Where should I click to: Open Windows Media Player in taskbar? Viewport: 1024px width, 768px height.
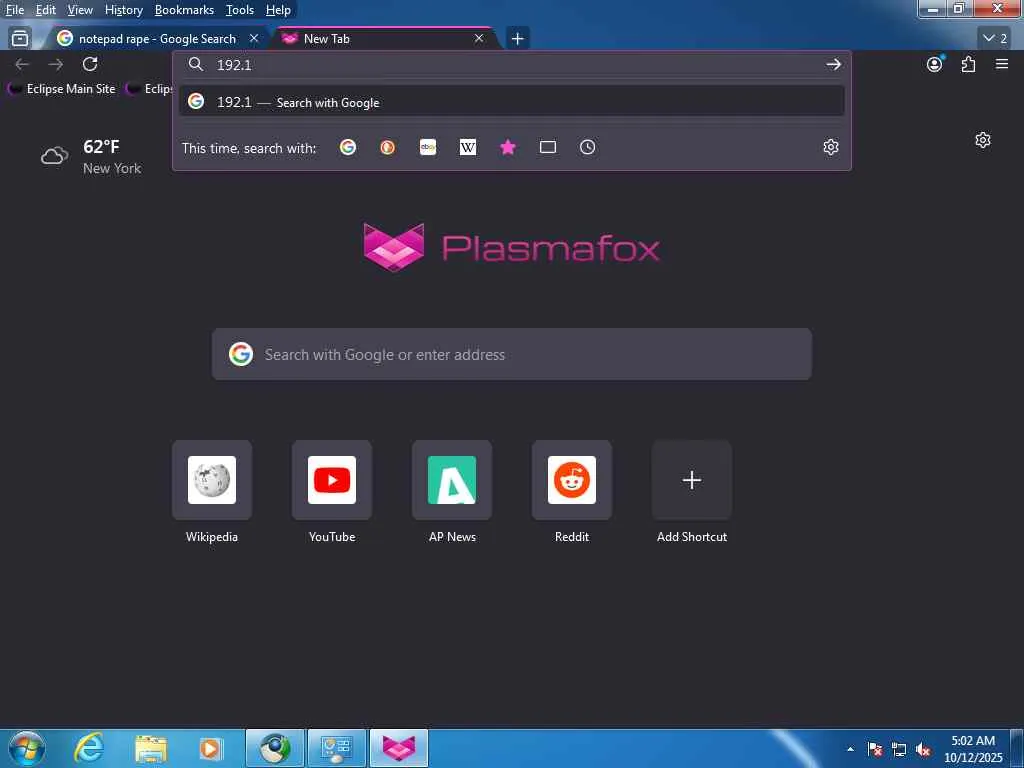pos(210,748)
